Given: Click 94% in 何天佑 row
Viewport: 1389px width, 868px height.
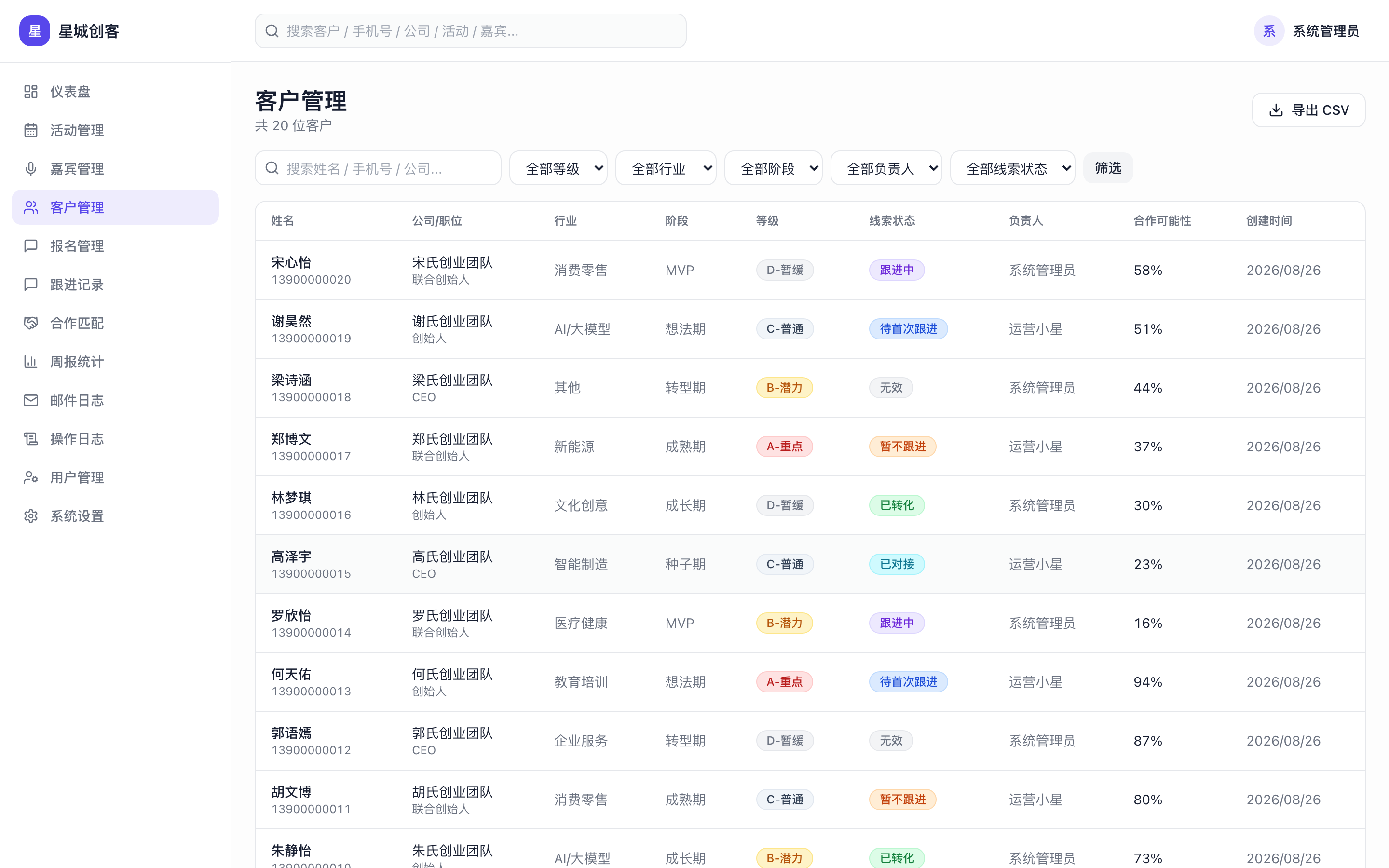Looking at the screenshot, I should coord(1148,682).
